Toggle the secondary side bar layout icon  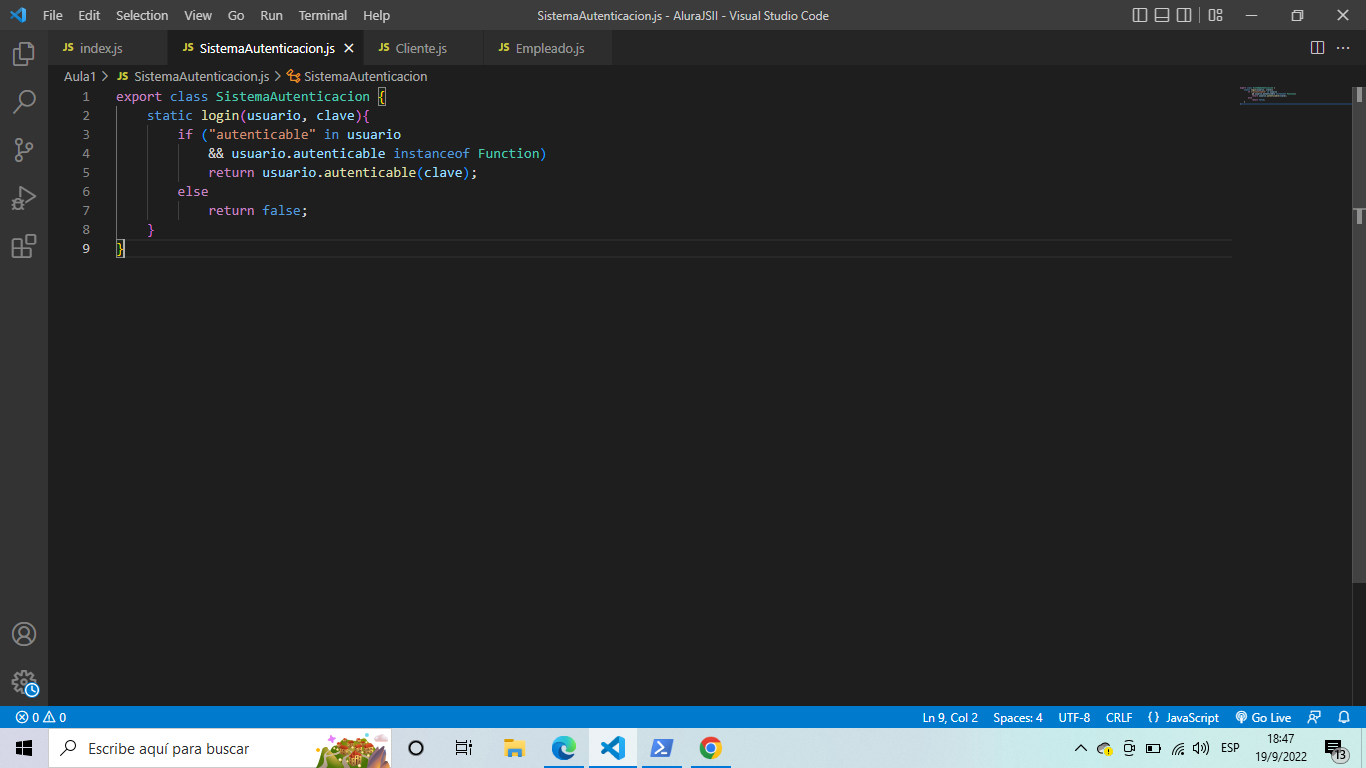click(1184, 15)
